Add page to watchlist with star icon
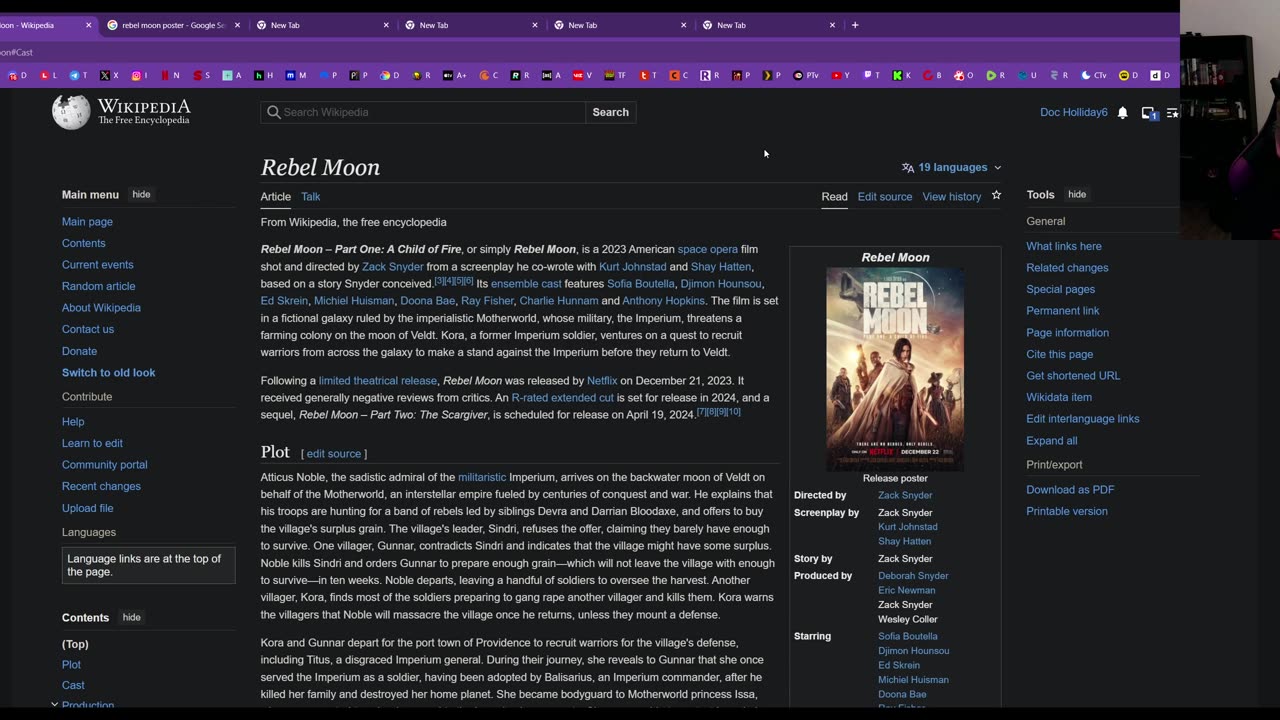The height and width of the screenshot is (720, 1280). coord(996,196)
